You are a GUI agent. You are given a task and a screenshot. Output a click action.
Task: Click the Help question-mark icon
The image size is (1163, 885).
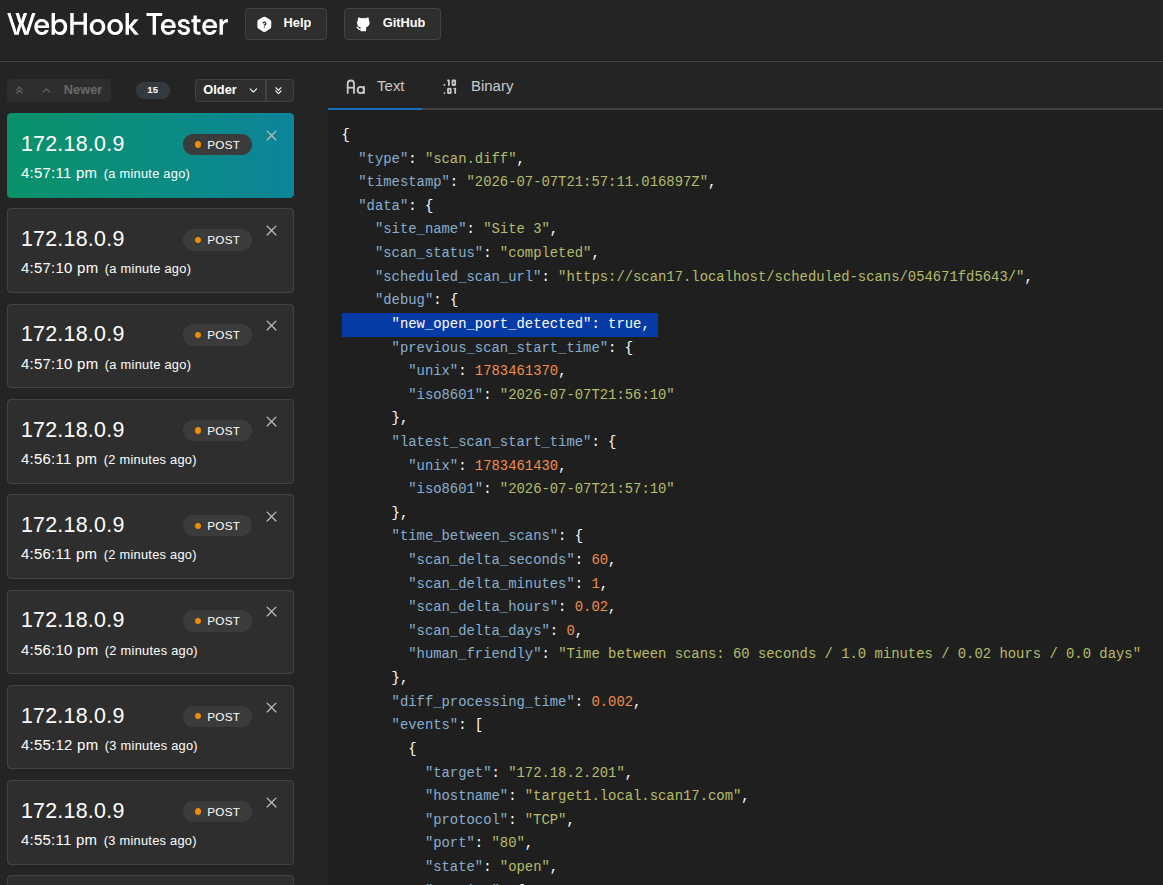pyautogui.click(x=264, y=24)
